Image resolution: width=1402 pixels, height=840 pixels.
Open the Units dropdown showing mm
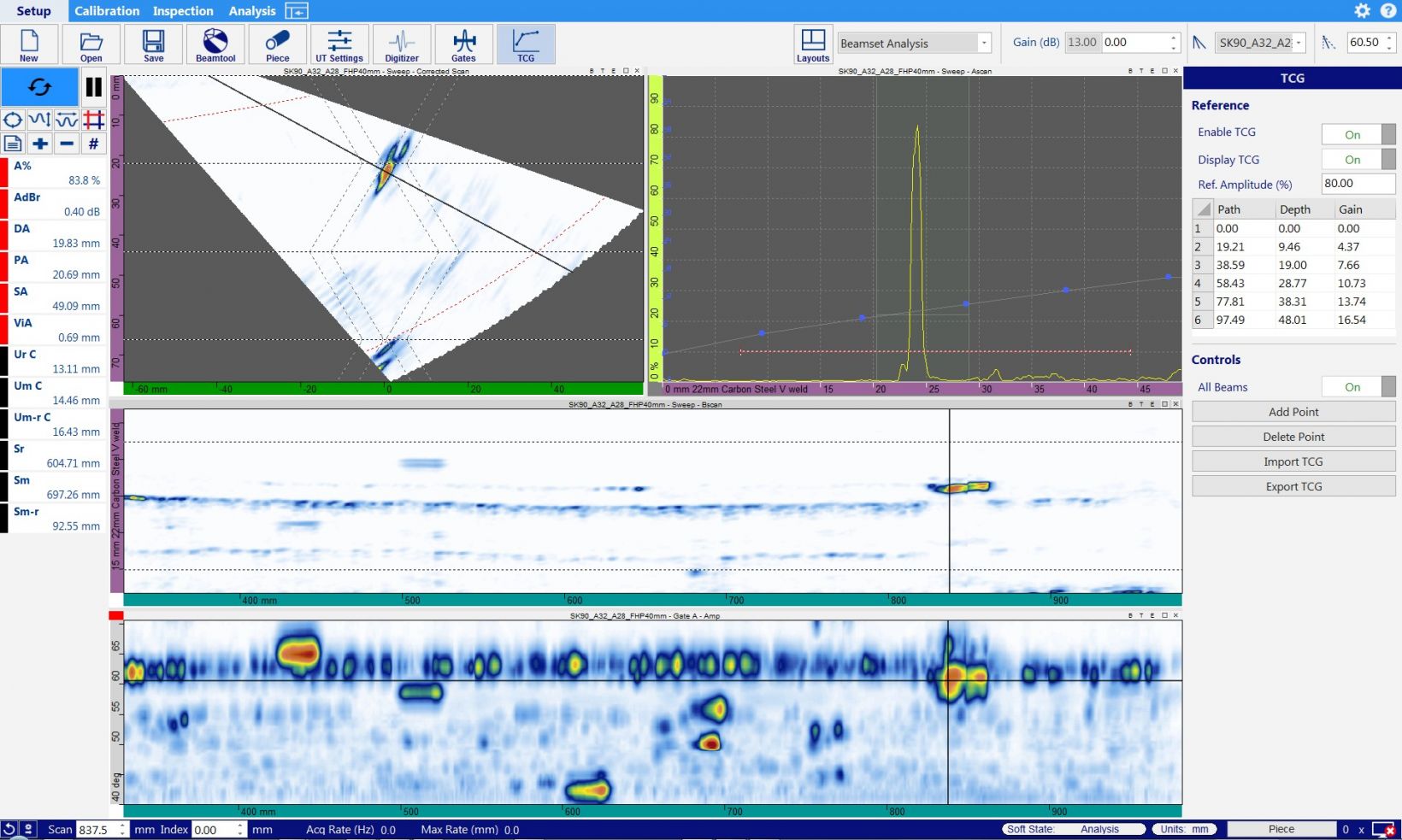(x=1184, y=829)
